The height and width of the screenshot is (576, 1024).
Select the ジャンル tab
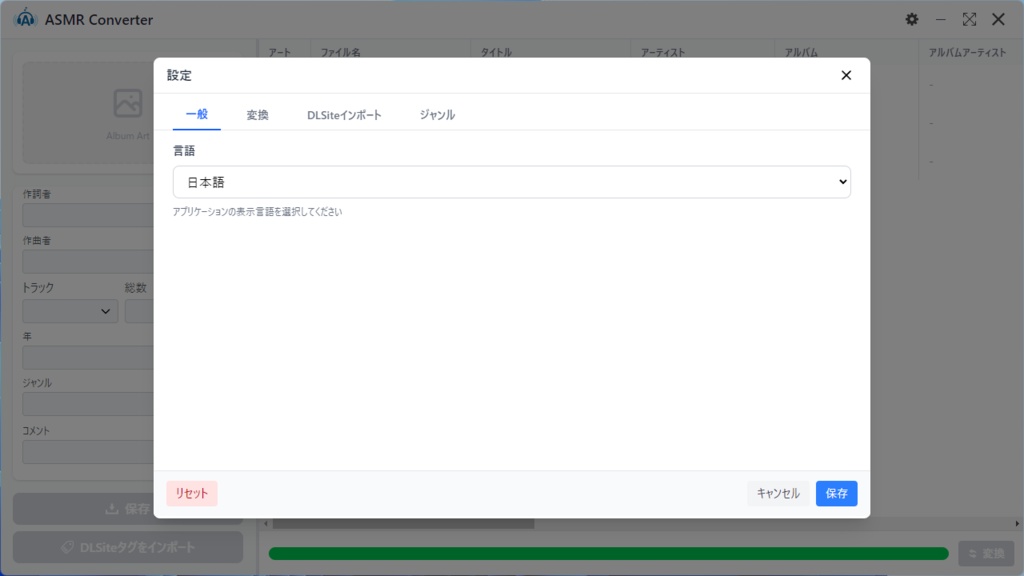[x=437, y=115]
